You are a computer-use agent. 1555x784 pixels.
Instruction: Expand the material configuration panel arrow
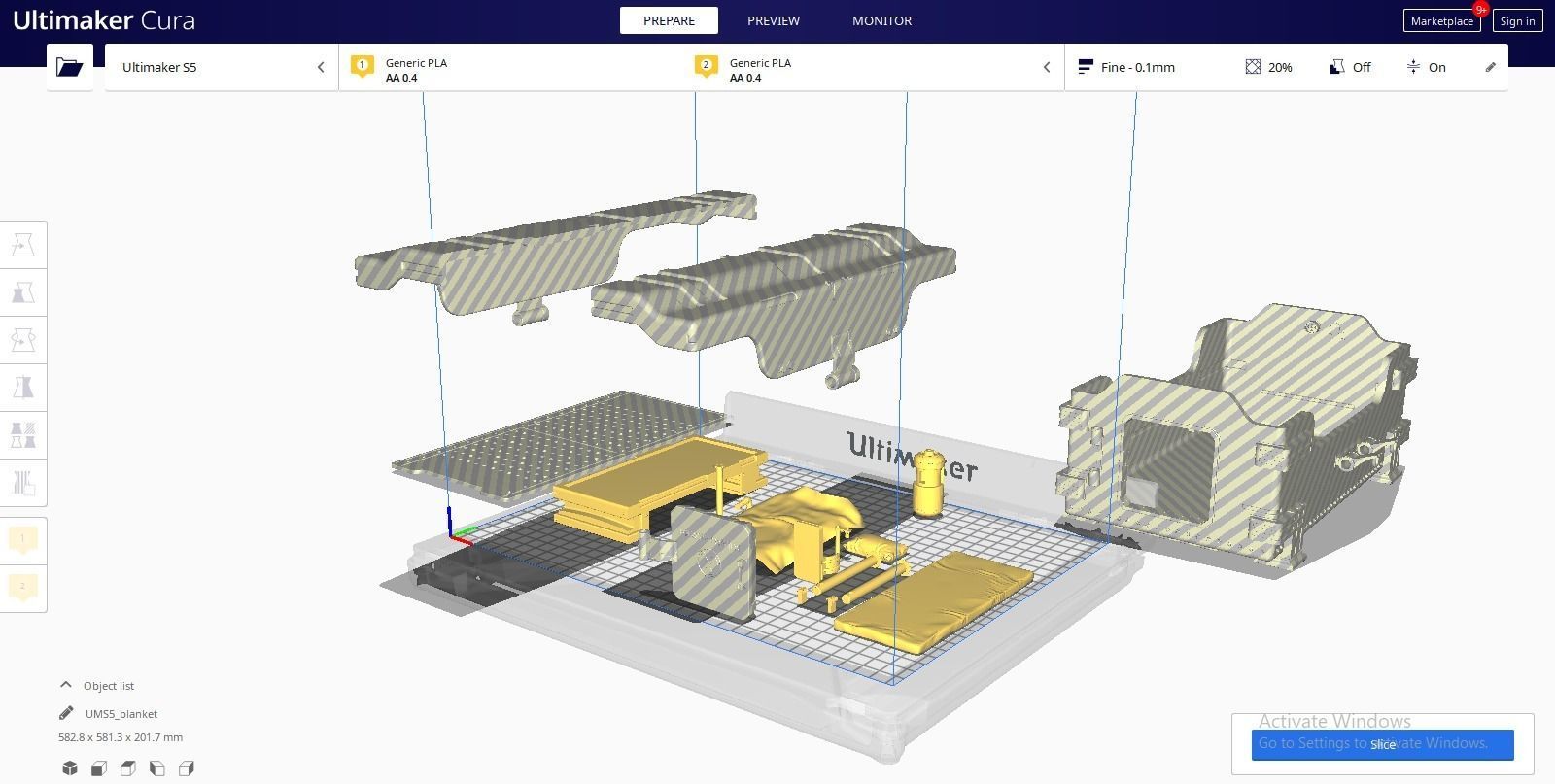click(x=1047, y=67)
